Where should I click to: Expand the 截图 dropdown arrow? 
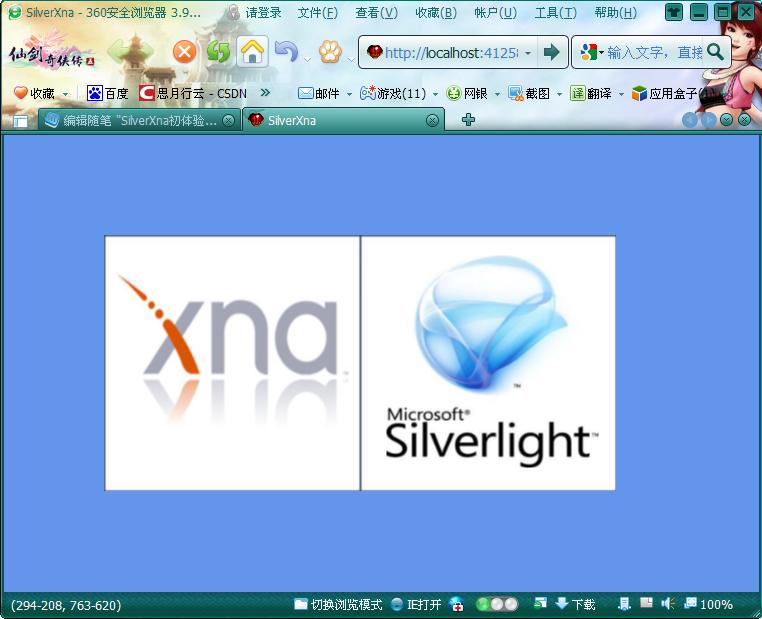(559, 94)
